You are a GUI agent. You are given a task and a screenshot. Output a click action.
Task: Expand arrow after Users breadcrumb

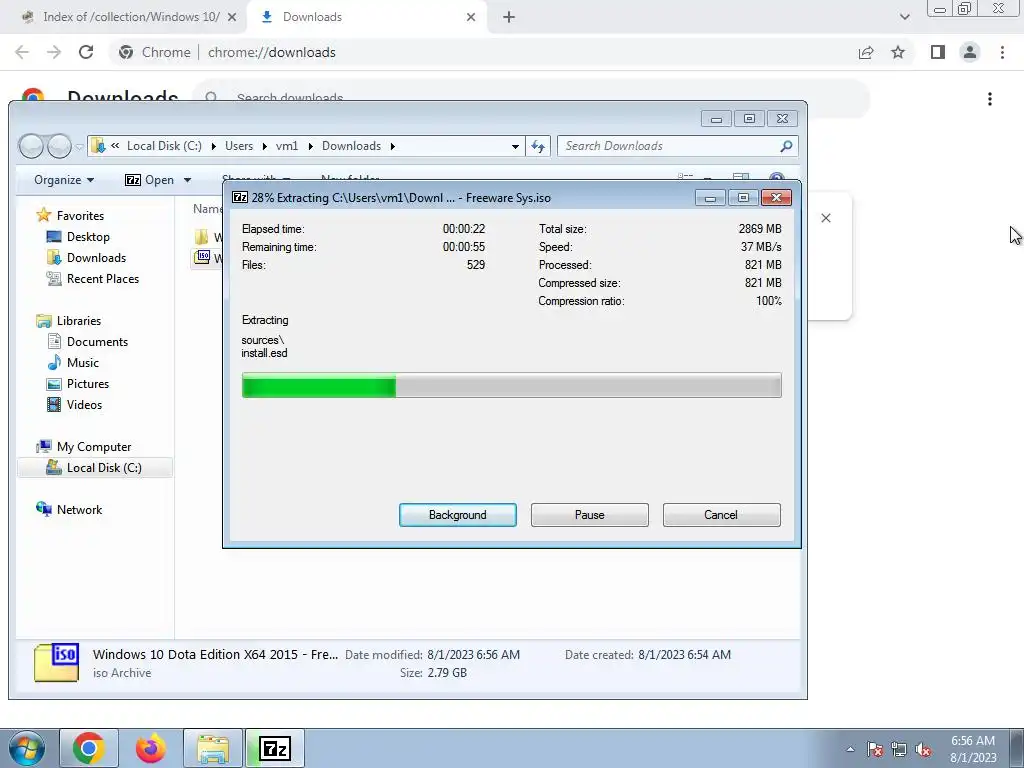pos(264,146)
